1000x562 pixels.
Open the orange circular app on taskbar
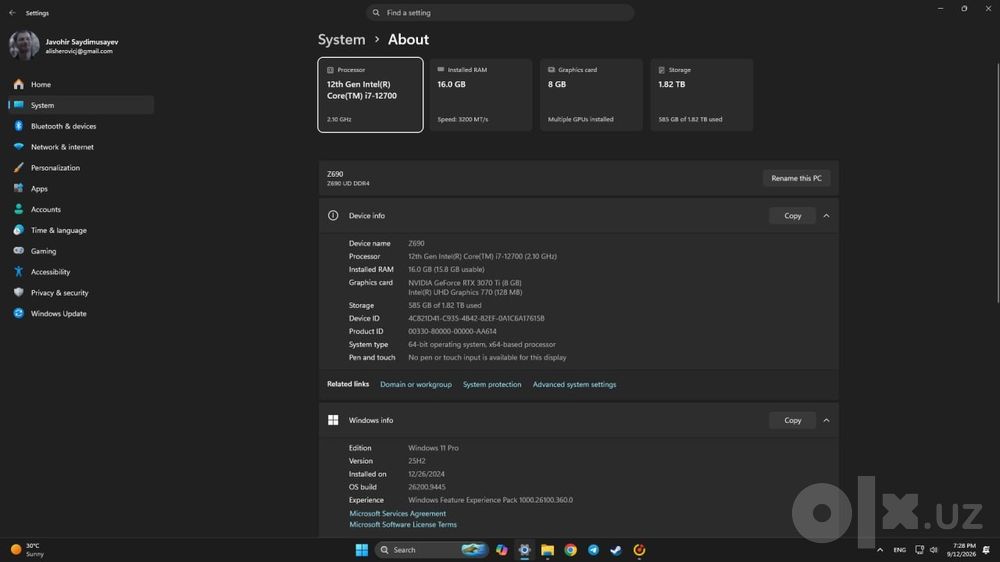point(639,550)
